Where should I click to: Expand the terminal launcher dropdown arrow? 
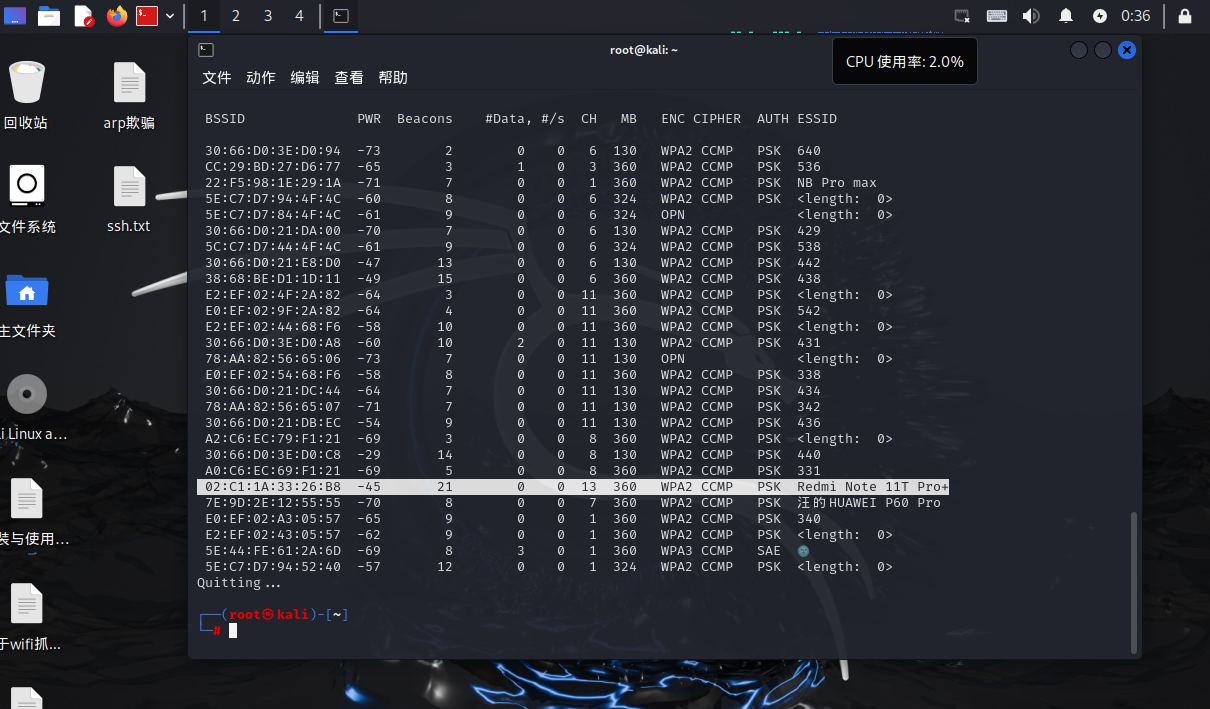point(170,16)
